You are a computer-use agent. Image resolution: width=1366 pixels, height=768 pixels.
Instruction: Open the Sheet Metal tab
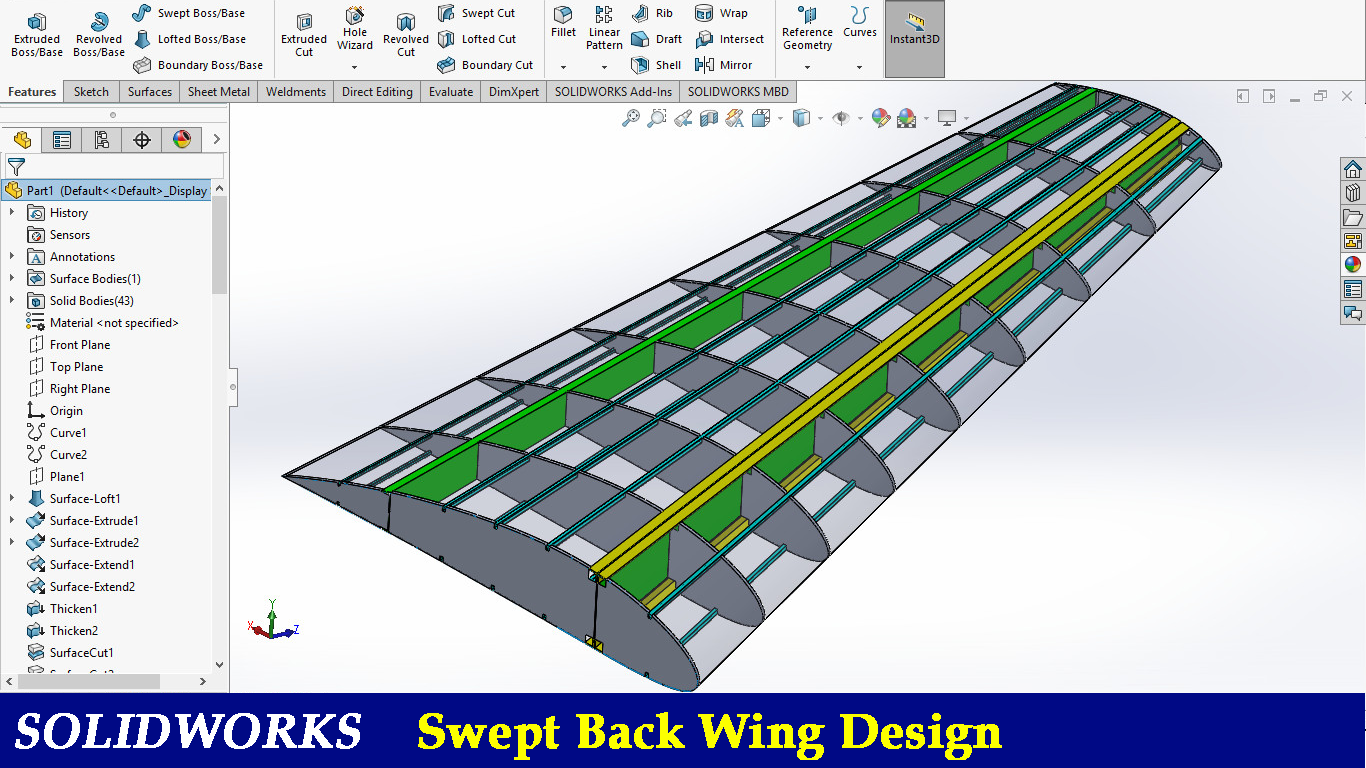(x=219, y=92)
